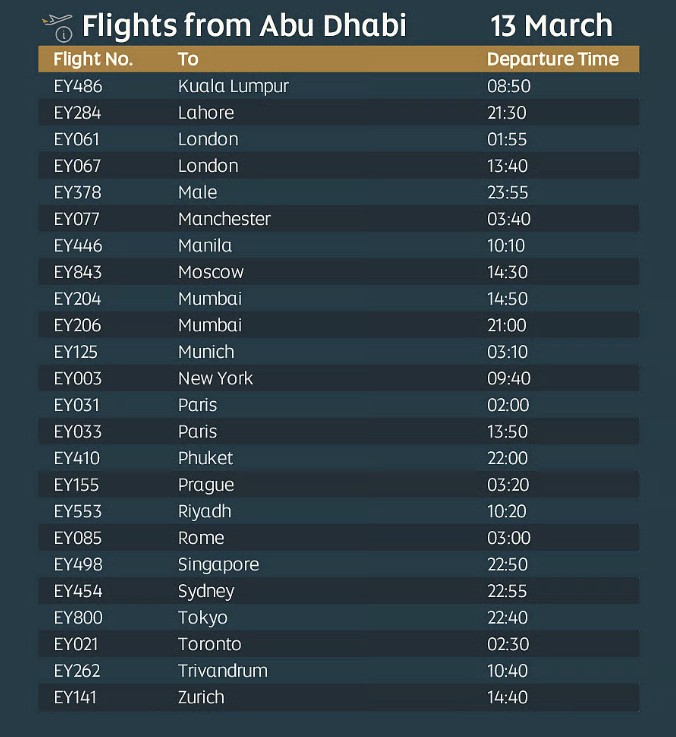Click the London 01:55 departure row
The height and width of the screenshot is (737, 676).
(338, 139)
